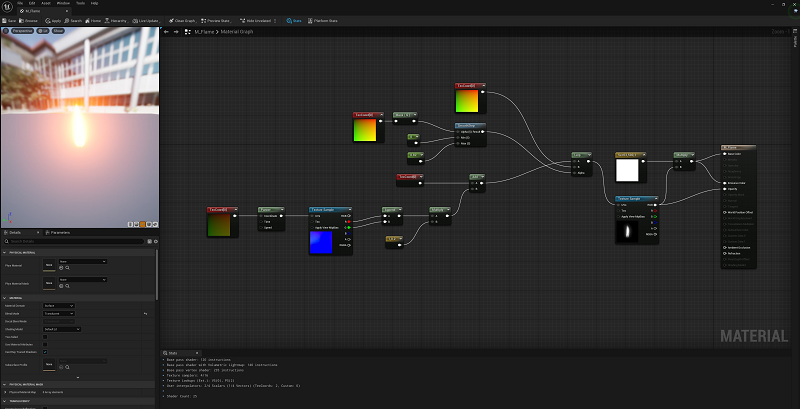Click the graph icon beside the M_Flame breadcrumb
Screen dimensions: 800x409
[188, 32]
